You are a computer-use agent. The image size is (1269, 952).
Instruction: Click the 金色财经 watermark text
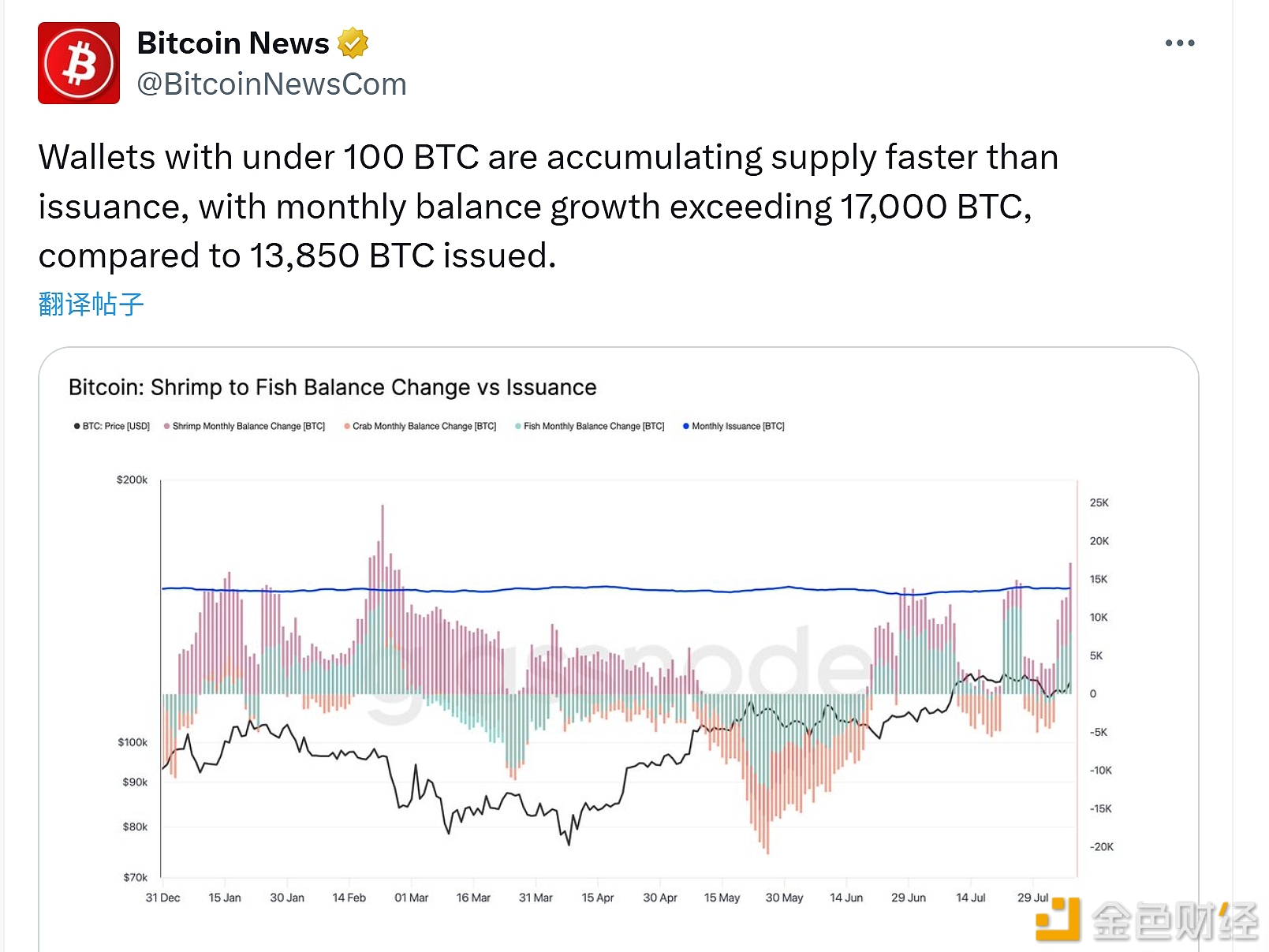(1175, 920)
